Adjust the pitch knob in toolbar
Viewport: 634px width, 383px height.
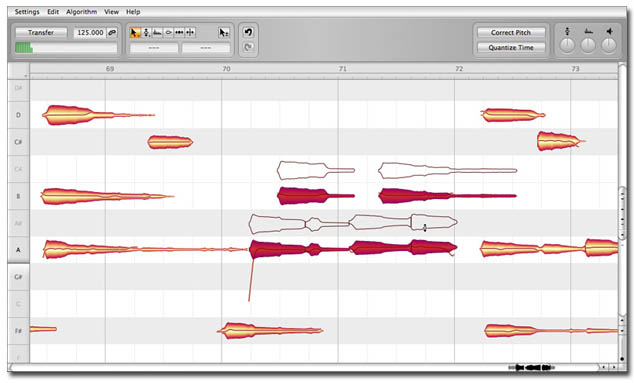pos(567,45)
